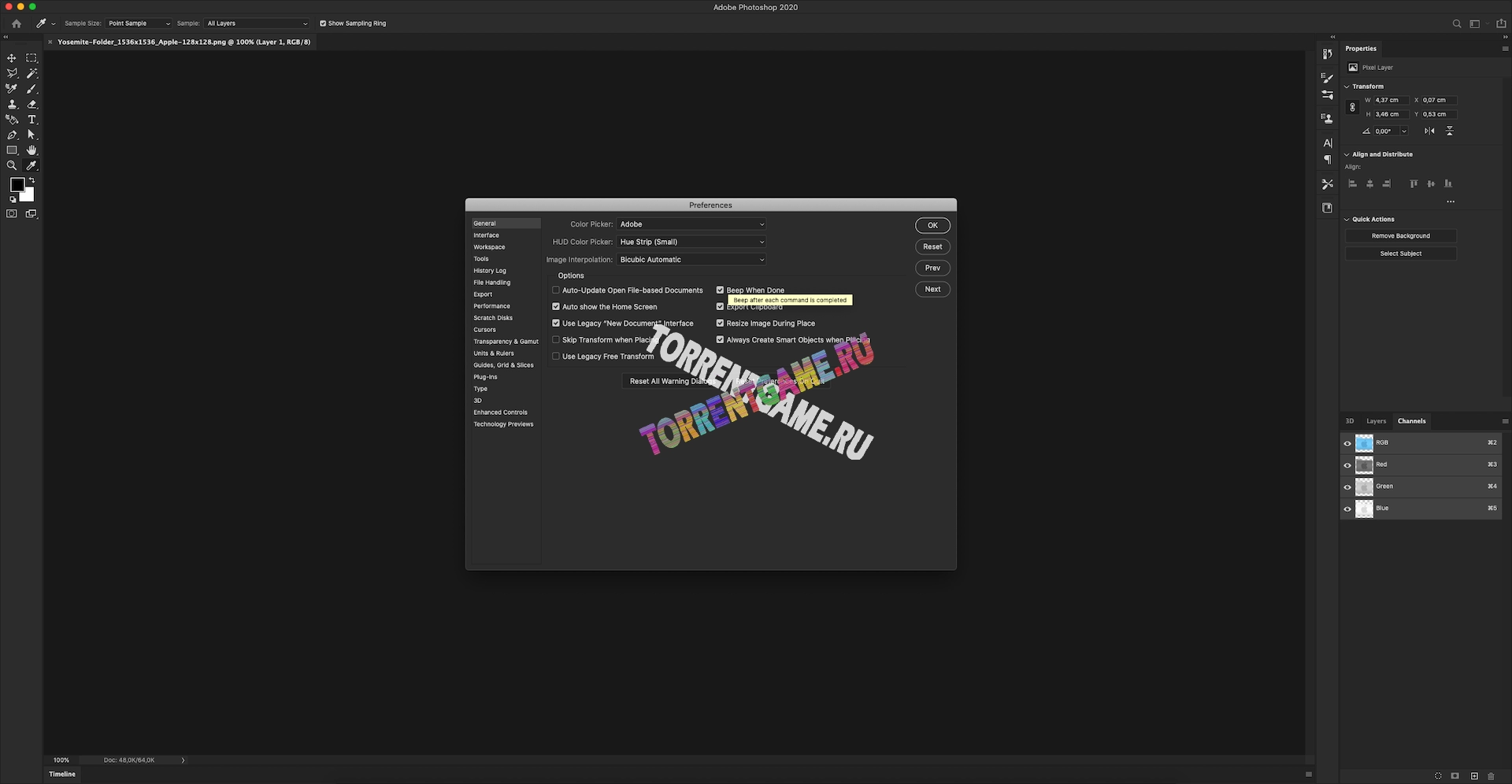Click the Remove Background button
Image resolution: width=1512 pixels, height=784 pixels.
click(x=1400, y=236)
